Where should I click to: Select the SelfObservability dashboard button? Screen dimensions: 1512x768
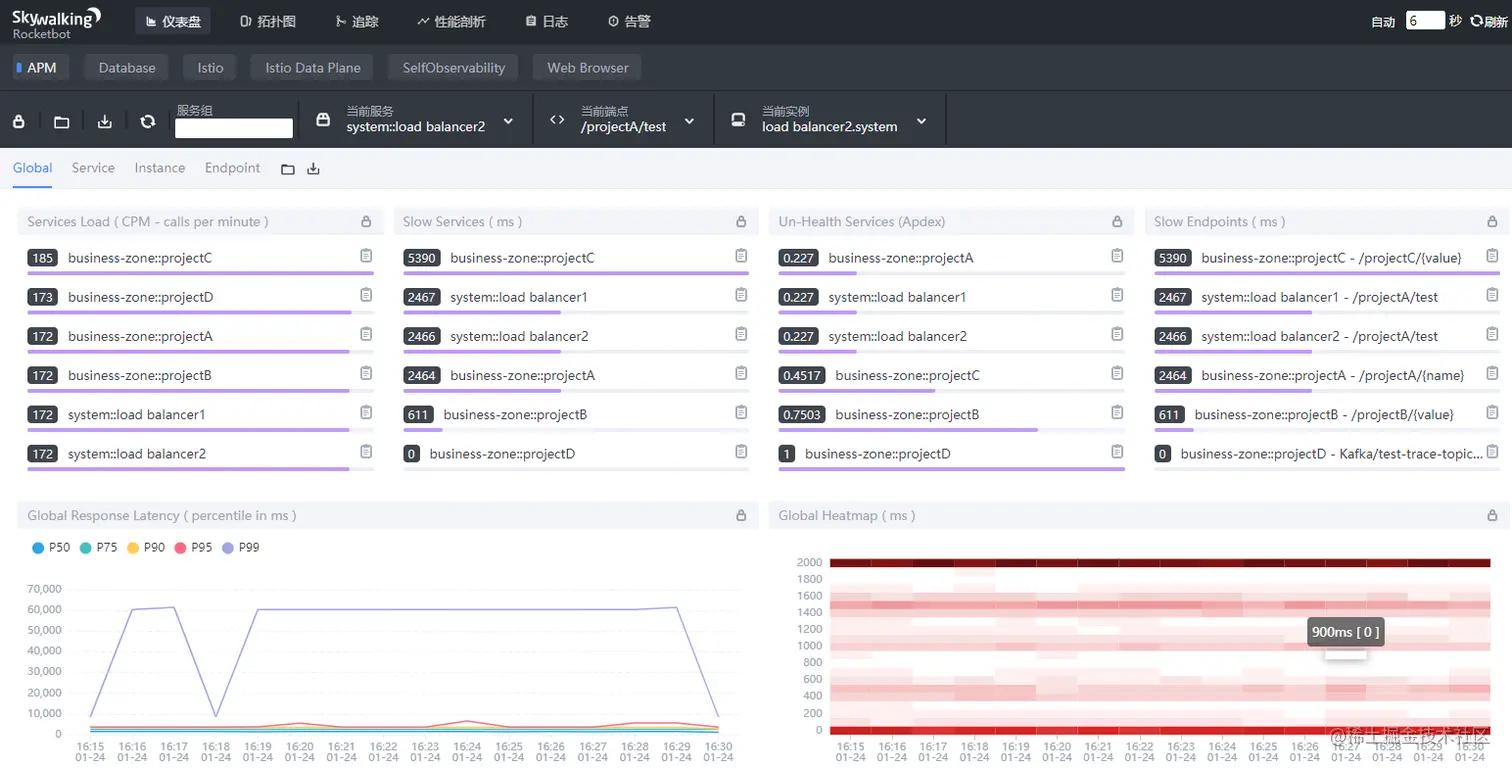click(454, 68)
